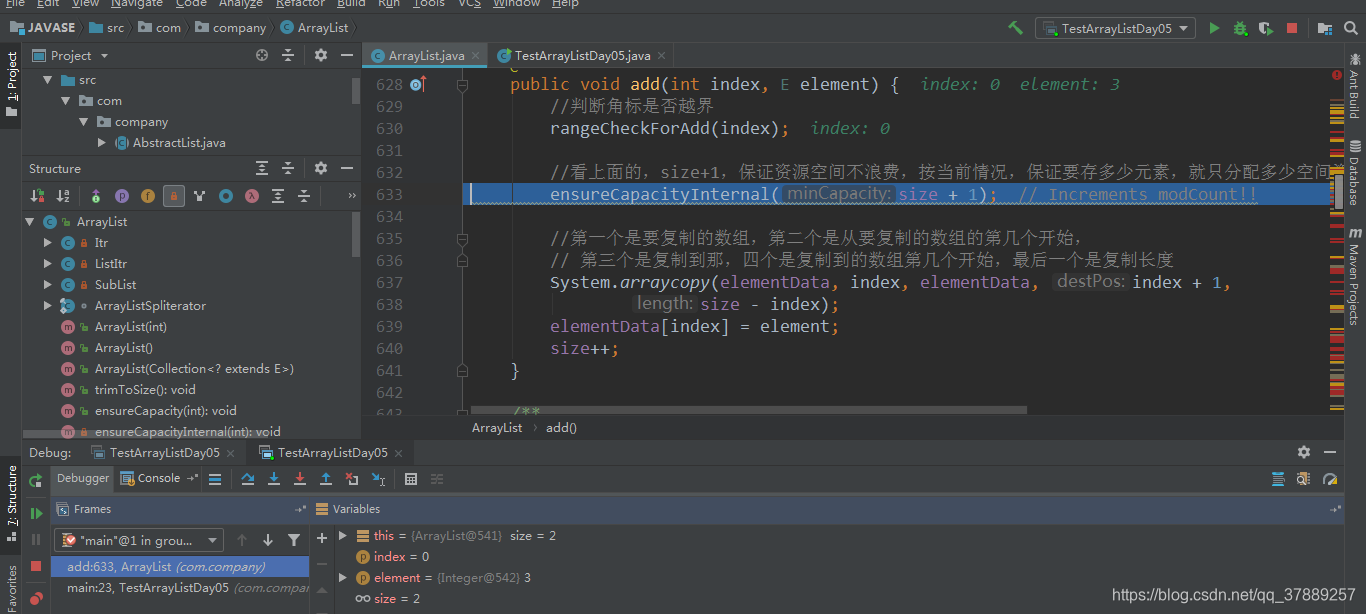Open Evaluate Expression calculator icon
The height and width of the screenshot is (614, 1366).
point(411,479)
